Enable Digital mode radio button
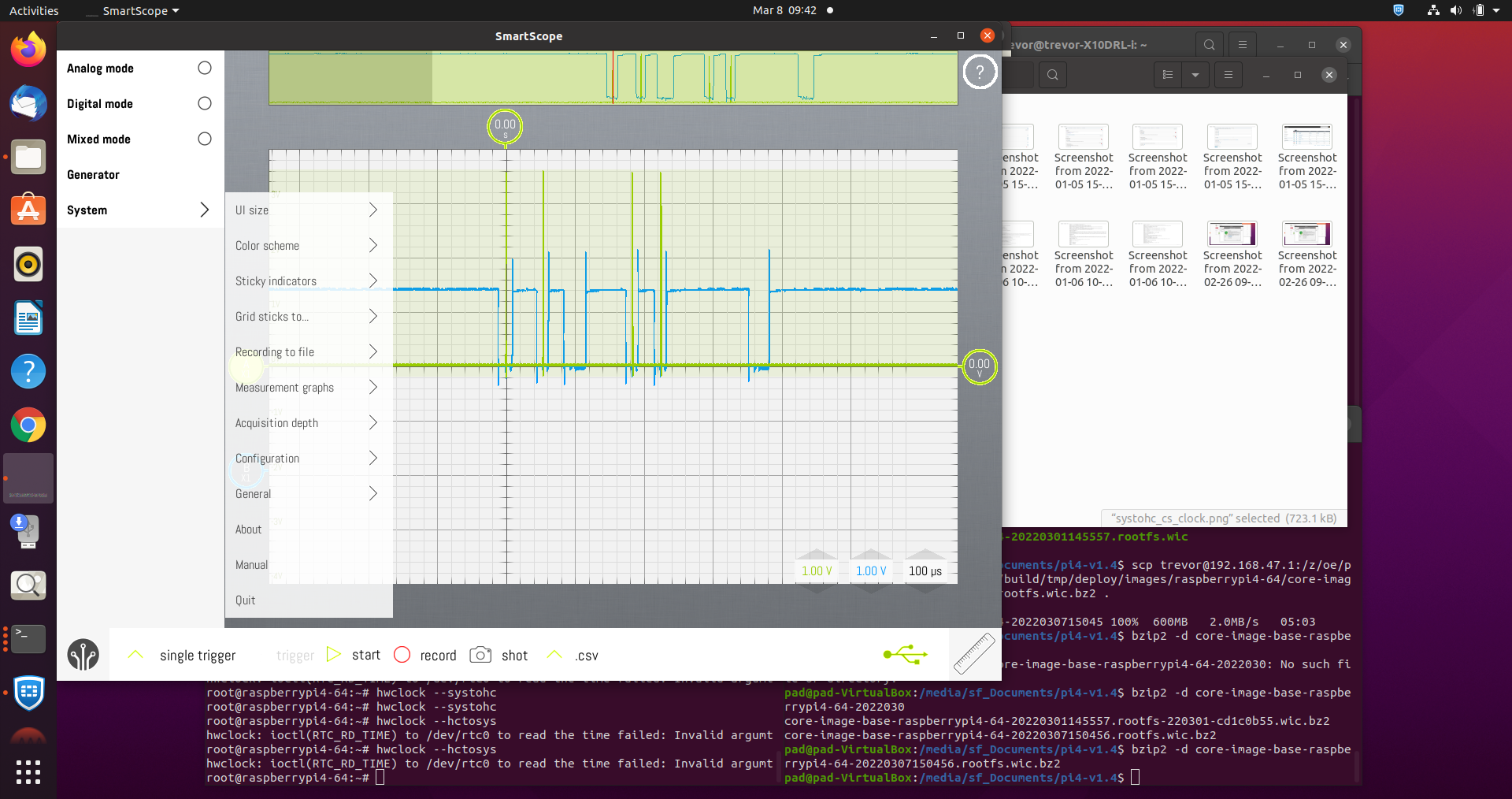The width and height of the screenshot is (1512, 799). pyautogui.click(x=204, y=103)
